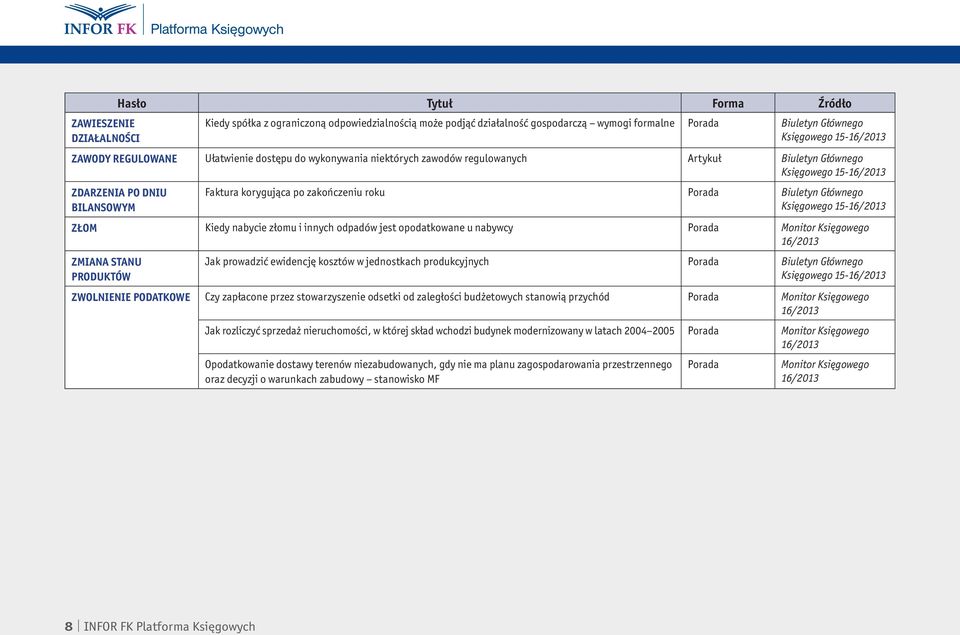Select the 'ZAWODY REGULOWANE' entry
Viewport: 960px width, 635px height.
tap(124, 159)
